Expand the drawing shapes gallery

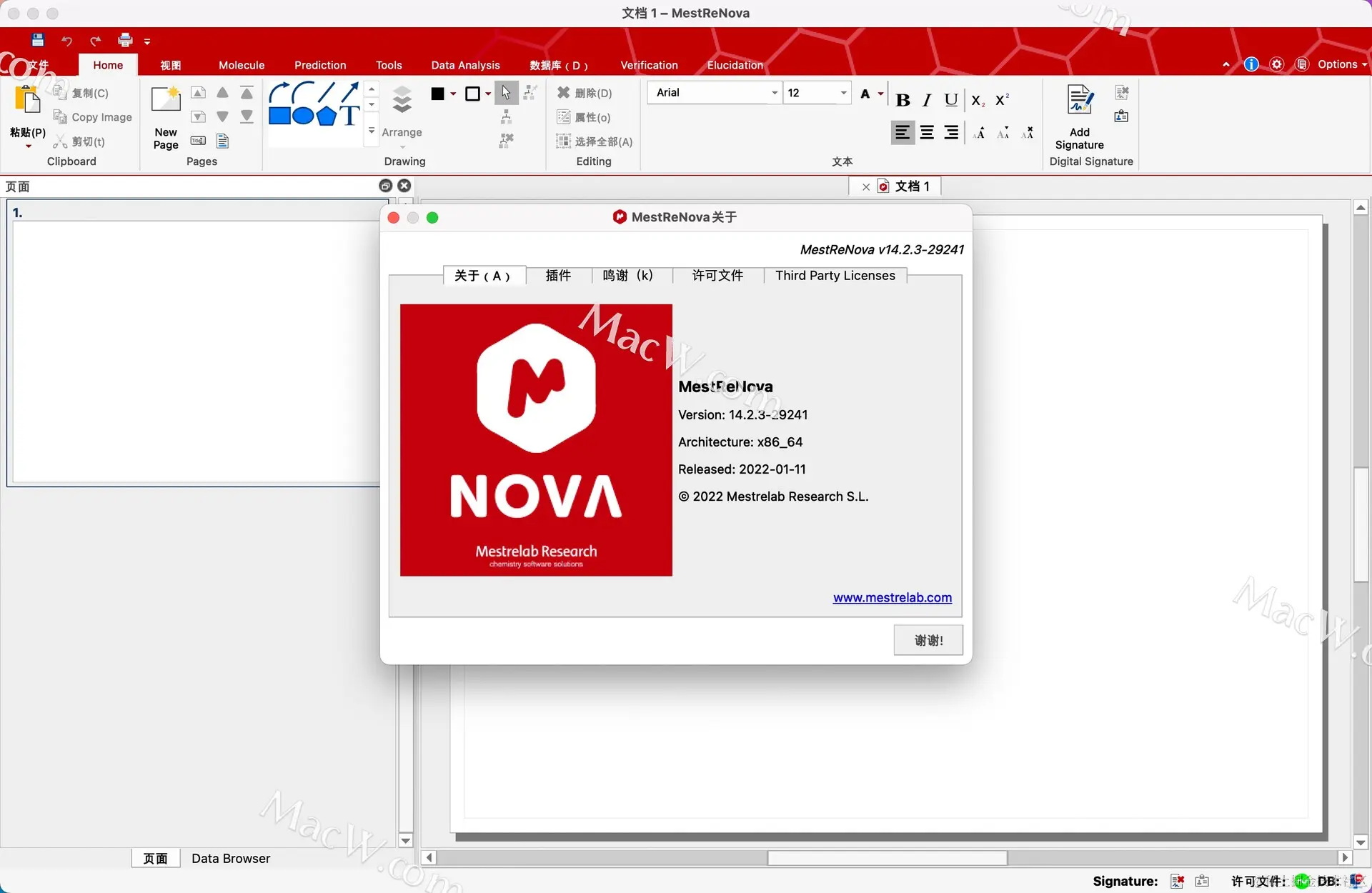[372, 131]
